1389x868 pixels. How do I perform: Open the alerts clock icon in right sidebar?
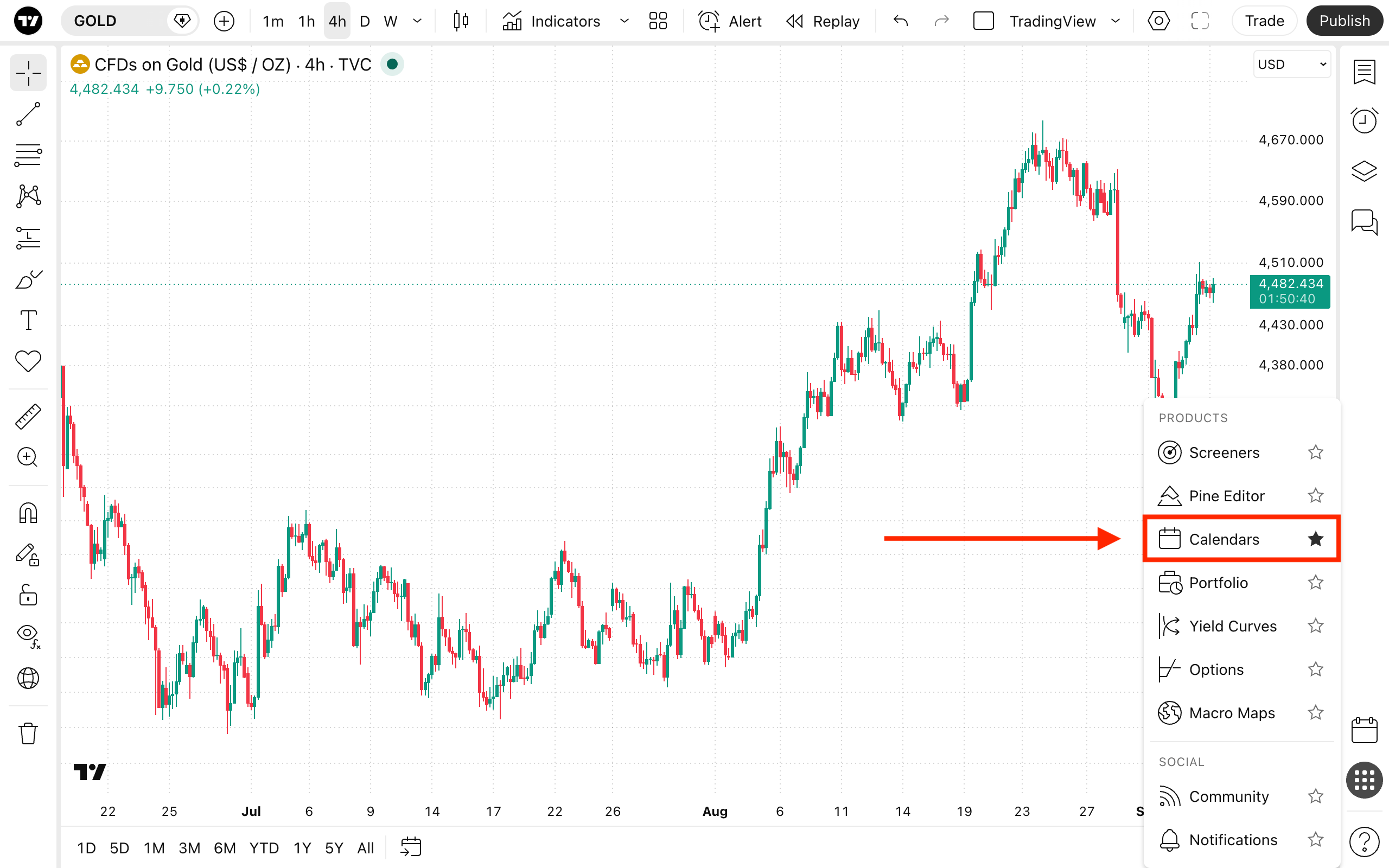pos(1363,120)
